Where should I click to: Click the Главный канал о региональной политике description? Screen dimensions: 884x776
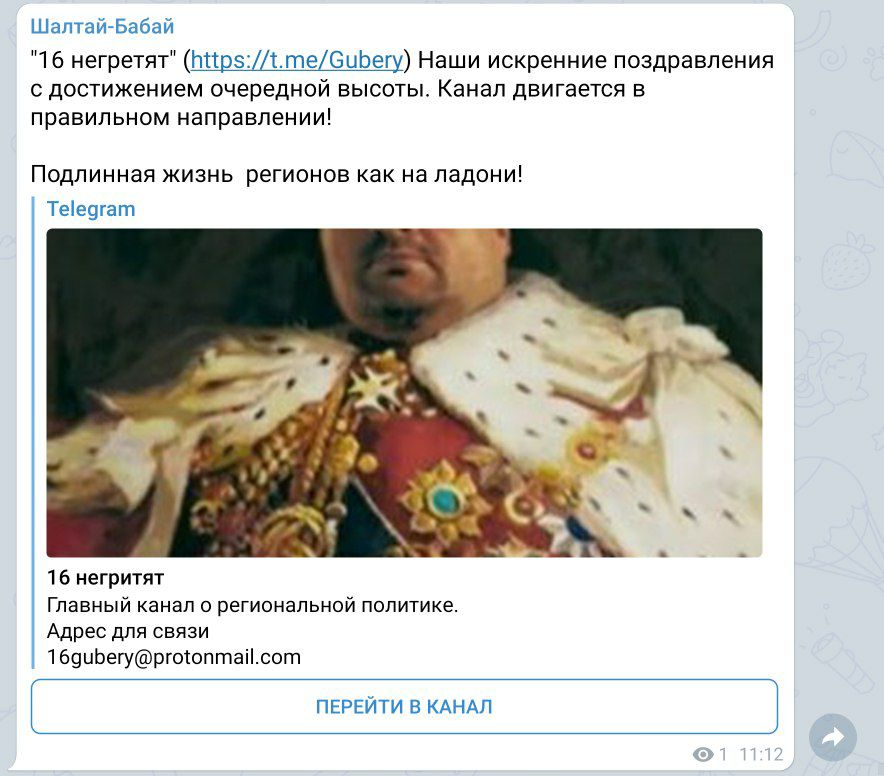pyautogui.click(x=253, y=605)
